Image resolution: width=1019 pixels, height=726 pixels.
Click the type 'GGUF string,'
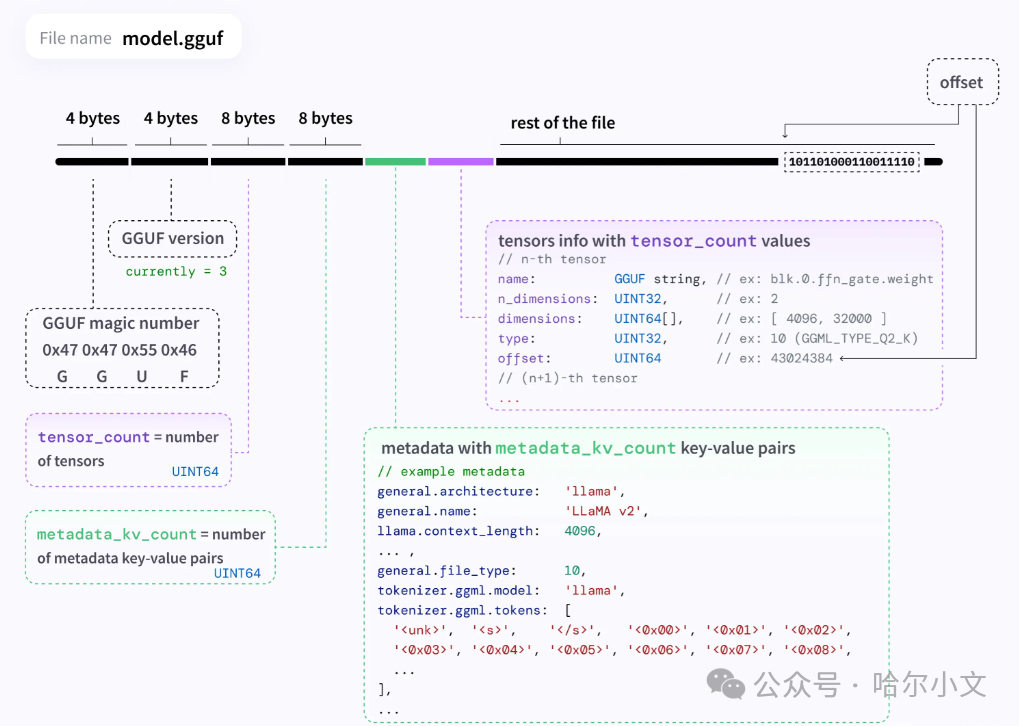[x=660, y=279]
